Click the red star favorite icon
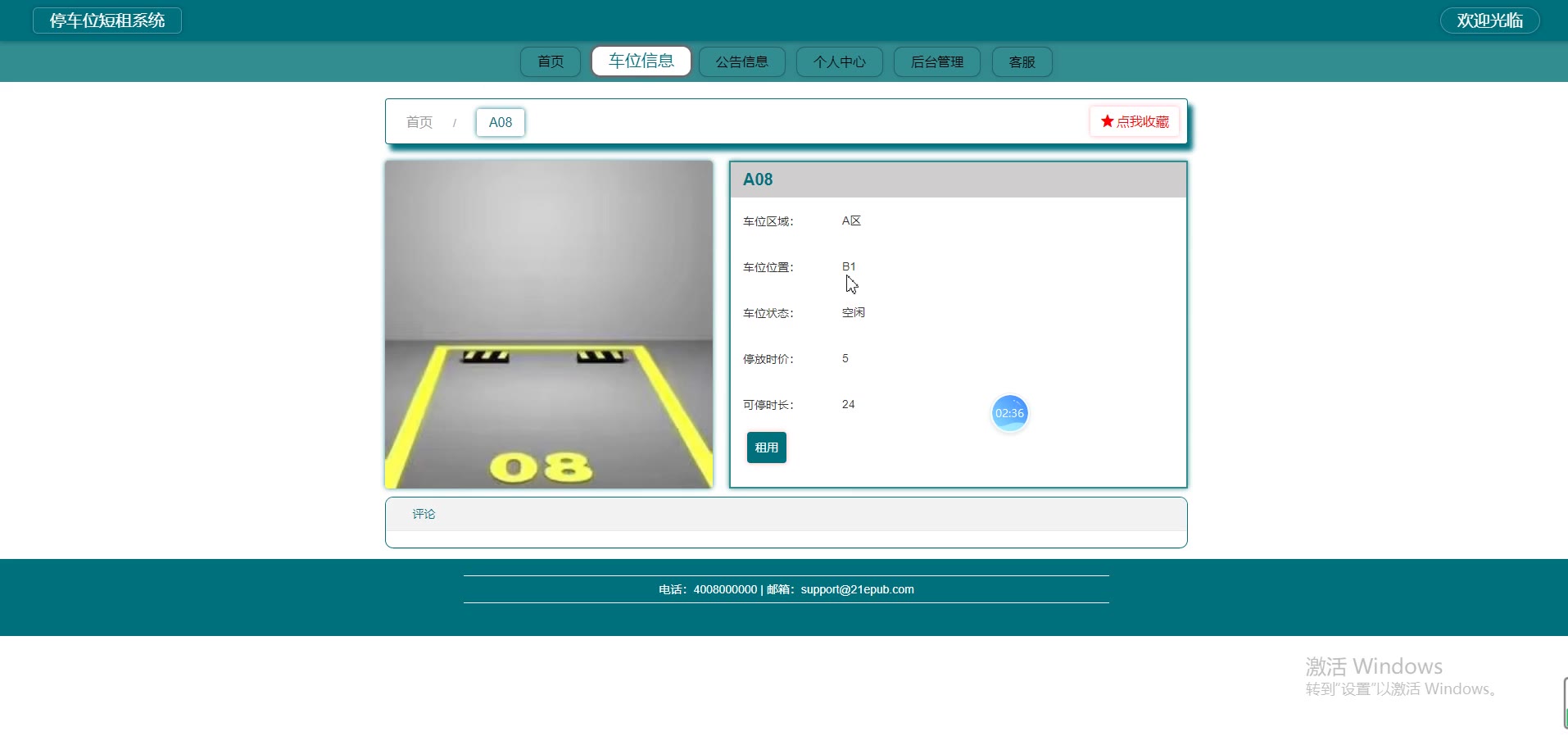The width and height of the screenshot is (1568, 736). pos(1107,121)
